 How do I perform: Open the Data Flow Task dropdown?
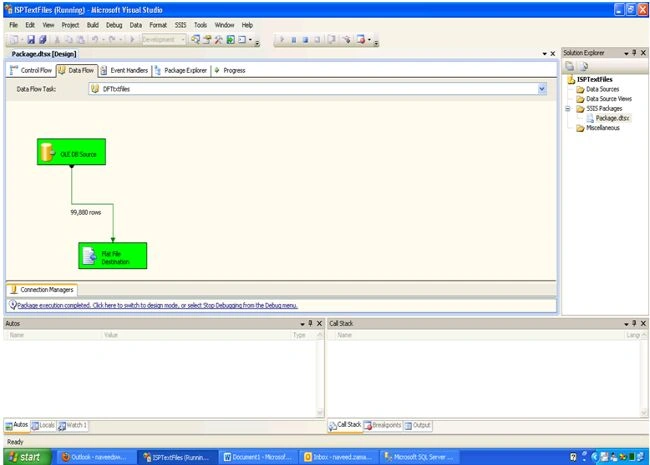[542, 89]
